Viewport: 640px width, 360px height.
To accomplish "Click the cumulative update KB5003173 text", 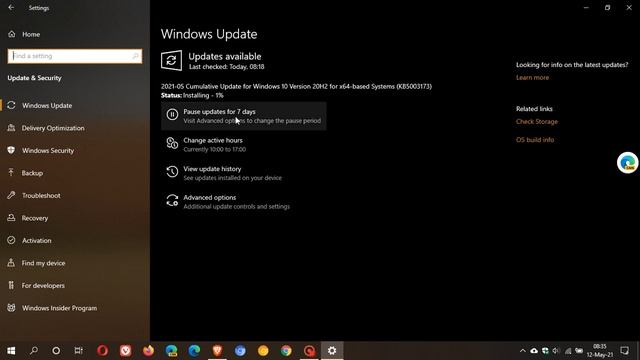I will click(x=296, y=86).
